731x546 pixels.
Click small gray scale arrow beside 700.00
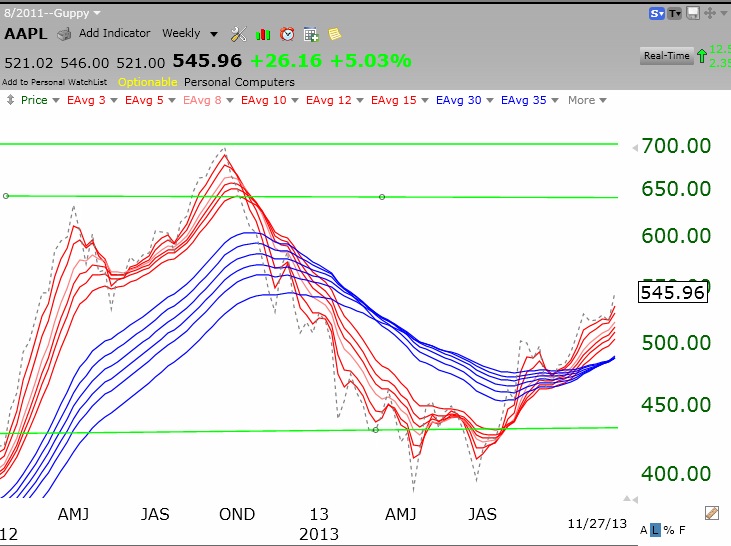pyautogui.click(x=634, y=148)
